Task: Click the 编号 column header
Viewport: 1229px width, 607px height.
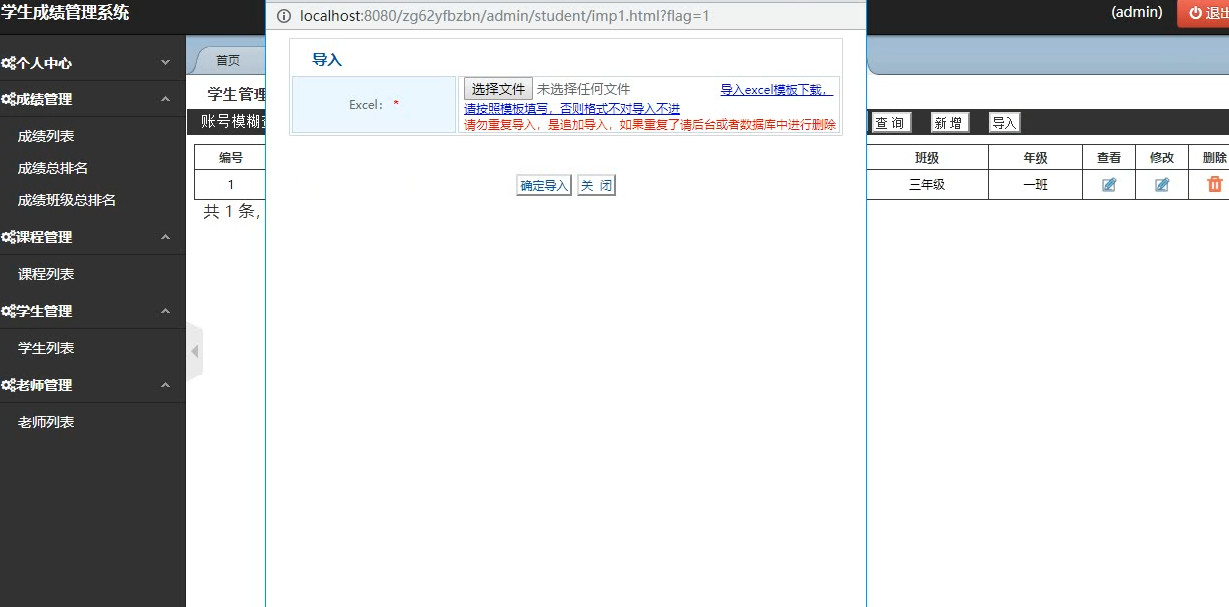Action: (231, 158)
